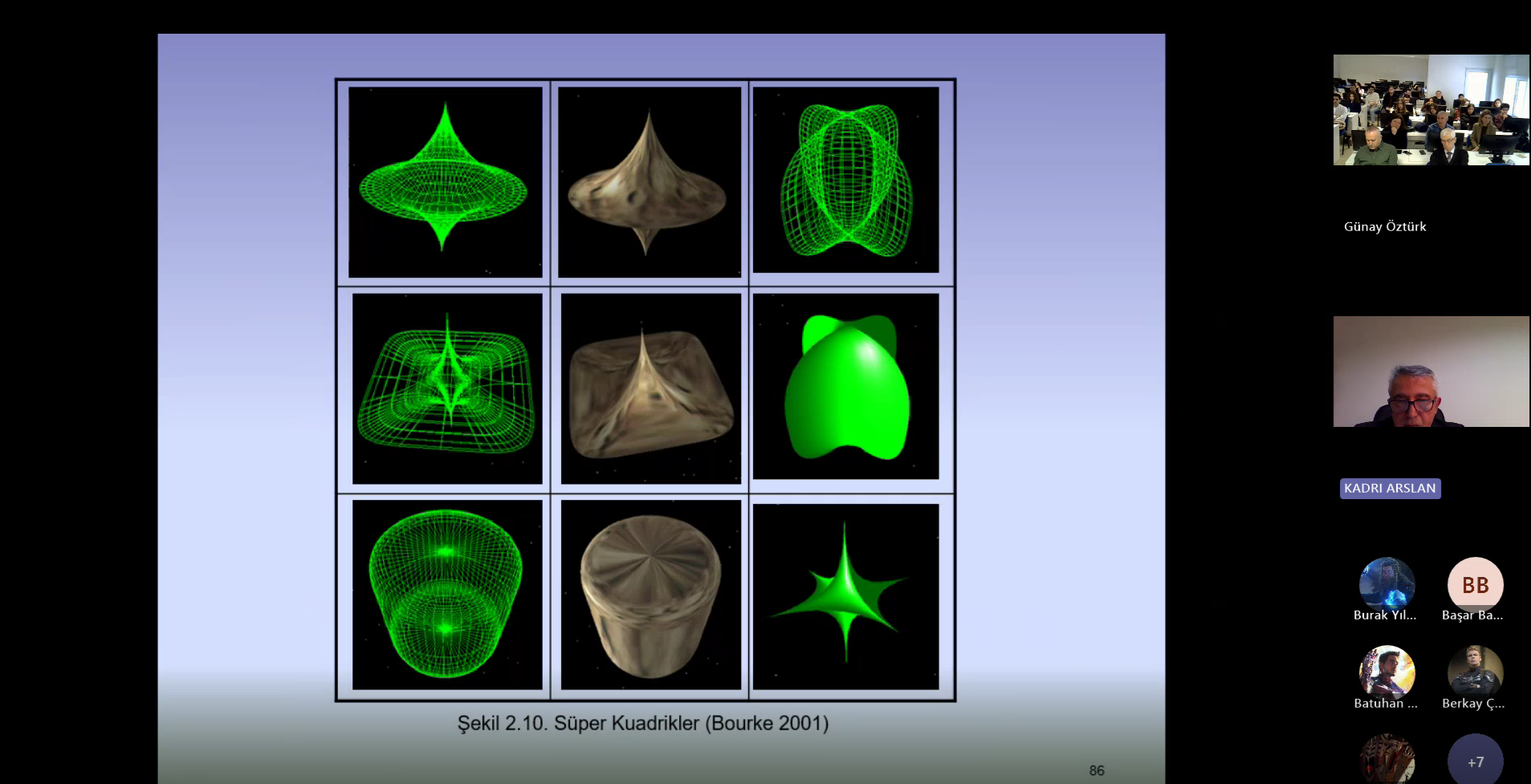The height and width of the screenshot is (784, 1531).
Task: Click the textured brown spinning-top shape
Action: 649,182
